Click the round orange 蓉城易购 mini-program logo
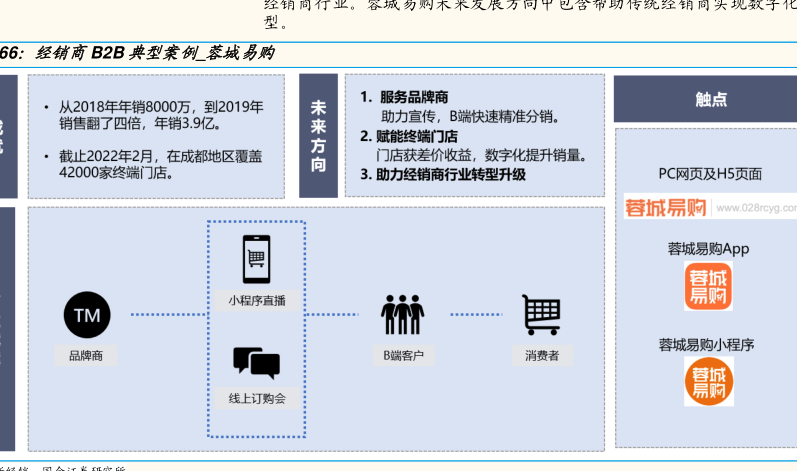This screenshot has width=797, height=471. pyautogui.click(x=708, y=381)
